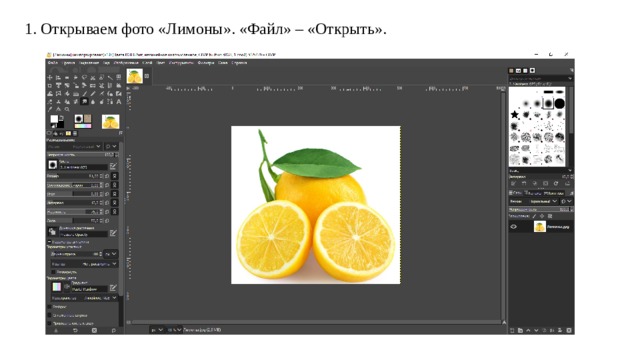
Task: Select the Crop tool
Action: 50,85
